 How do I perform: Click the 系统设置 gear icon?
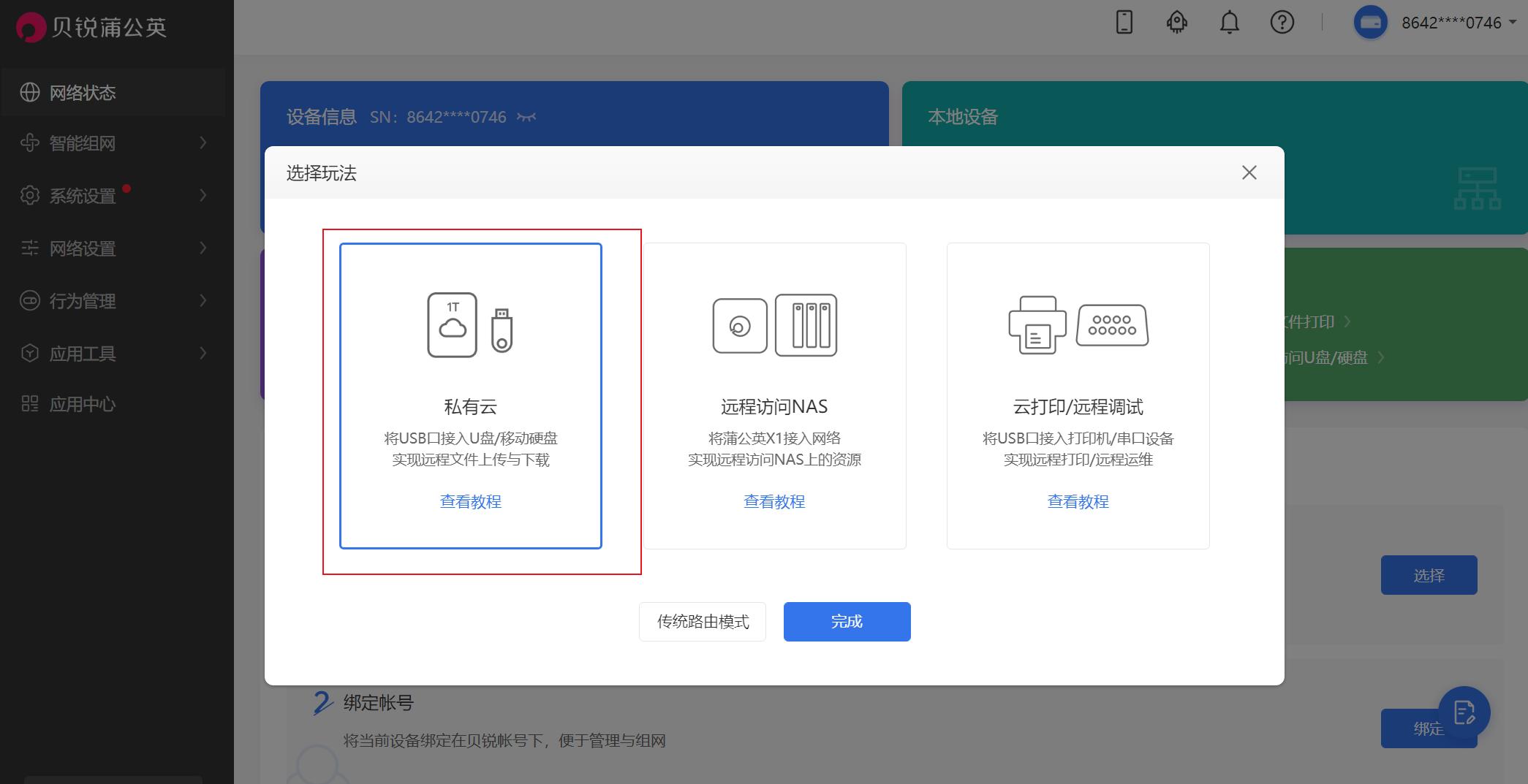[30, 195]
